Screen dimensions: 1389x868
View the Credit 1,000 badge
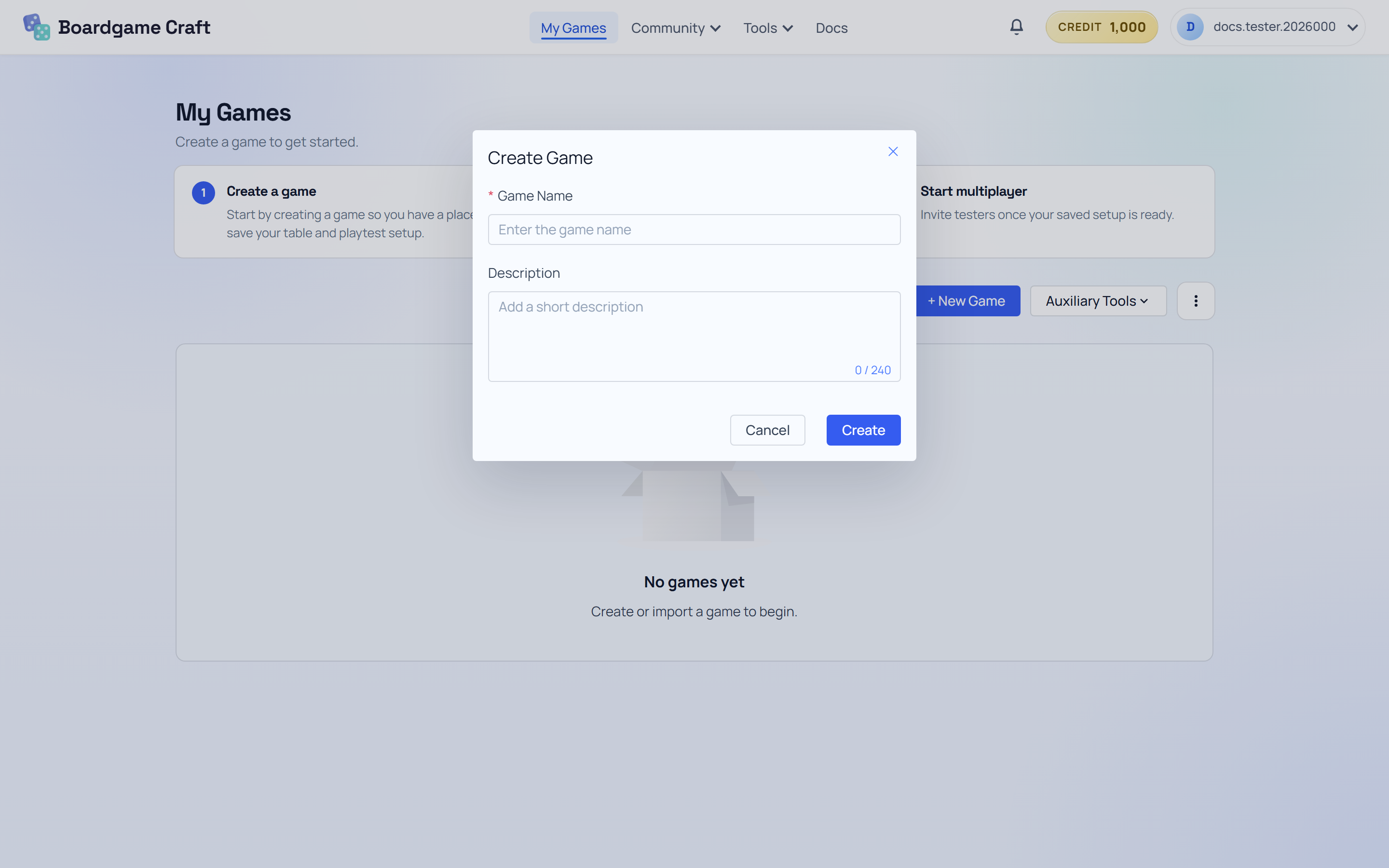pos(1102,27)
